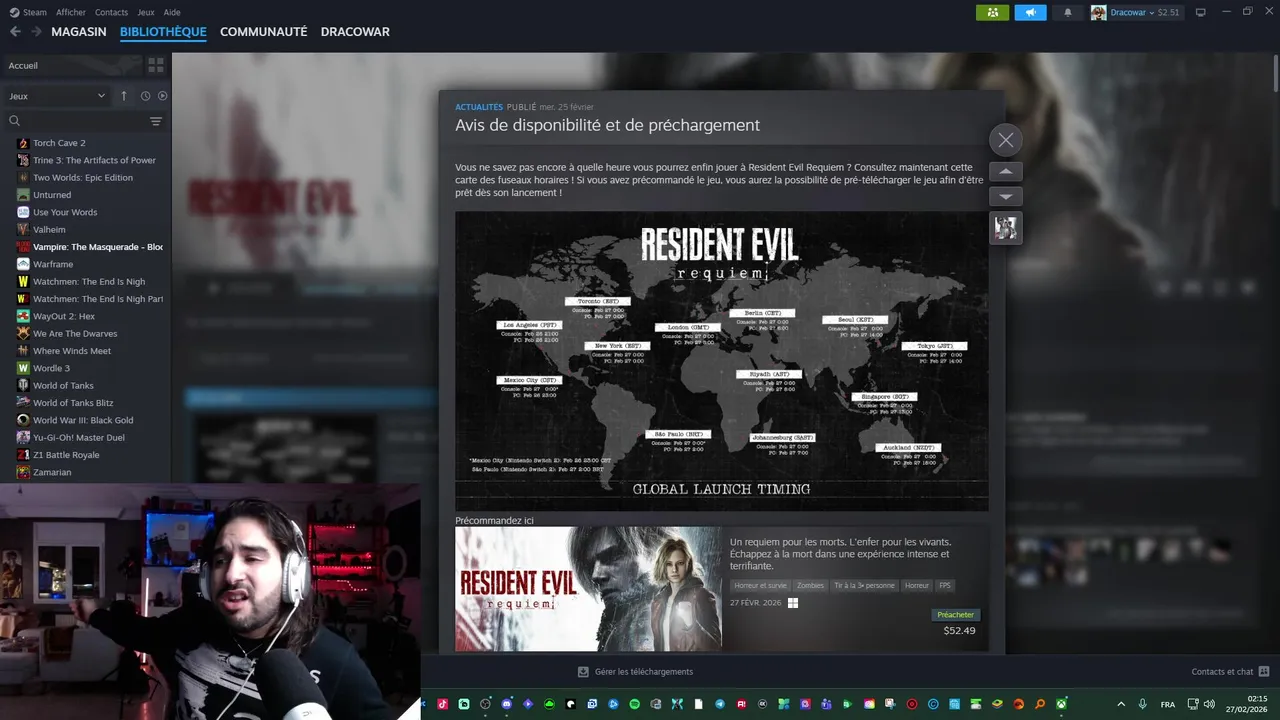
Task: Open the Steam menu
Action: coord(28,12)
